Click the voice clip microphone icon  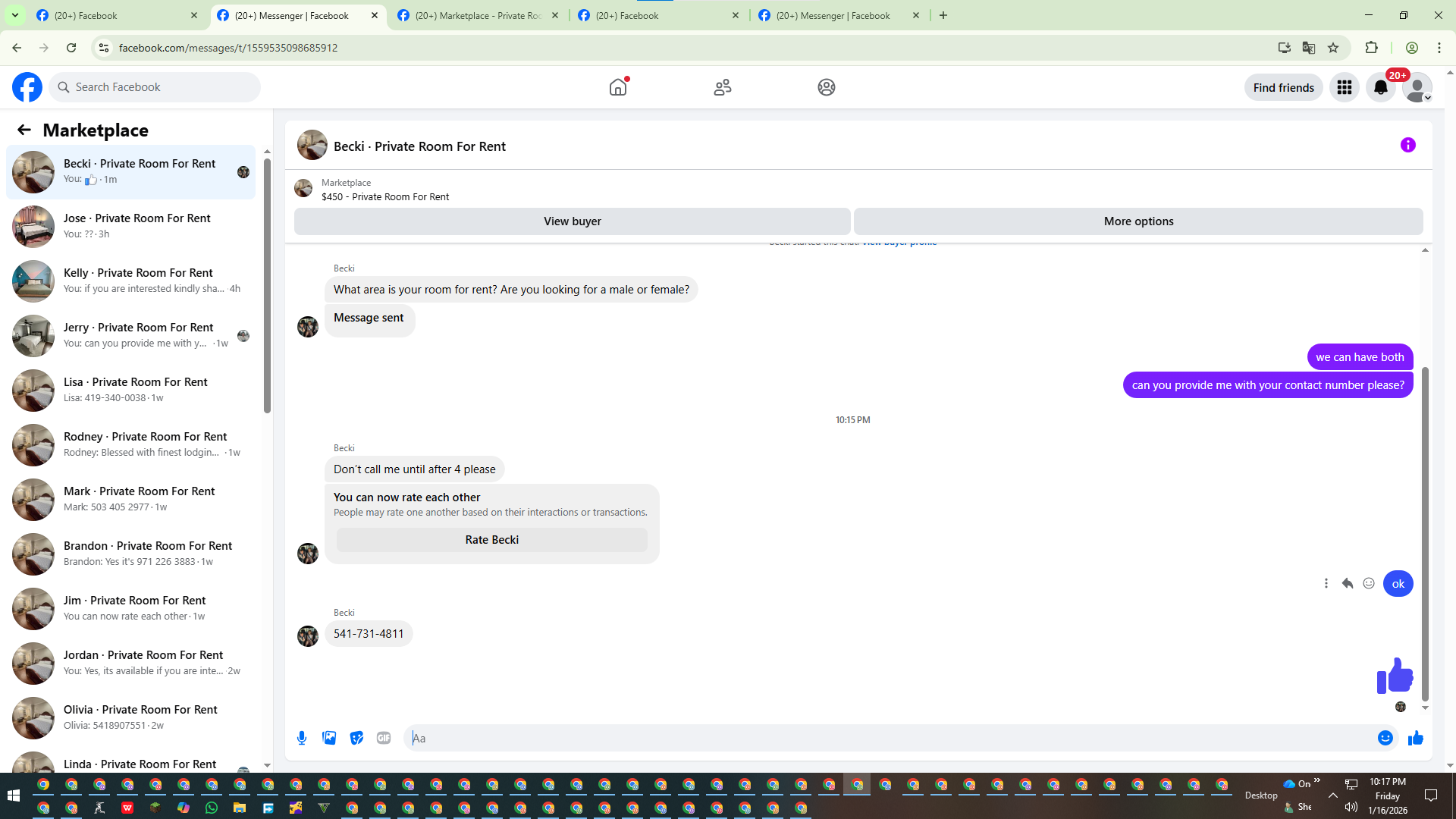(x=302, y=738)
